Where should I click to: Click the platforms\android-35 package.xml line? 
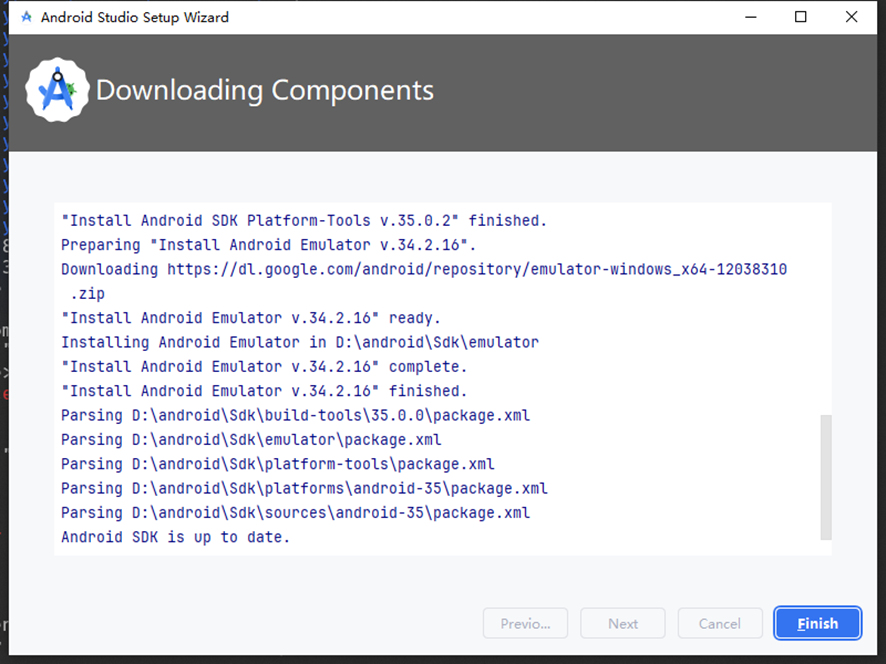[305, 488]
